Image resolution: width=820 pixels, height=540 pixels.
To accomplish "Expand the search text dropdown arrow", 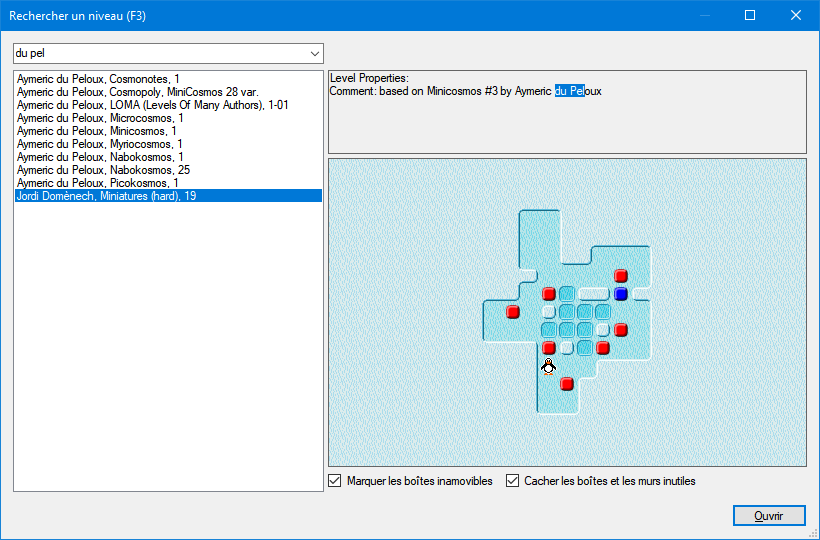I will coord(314,53).
